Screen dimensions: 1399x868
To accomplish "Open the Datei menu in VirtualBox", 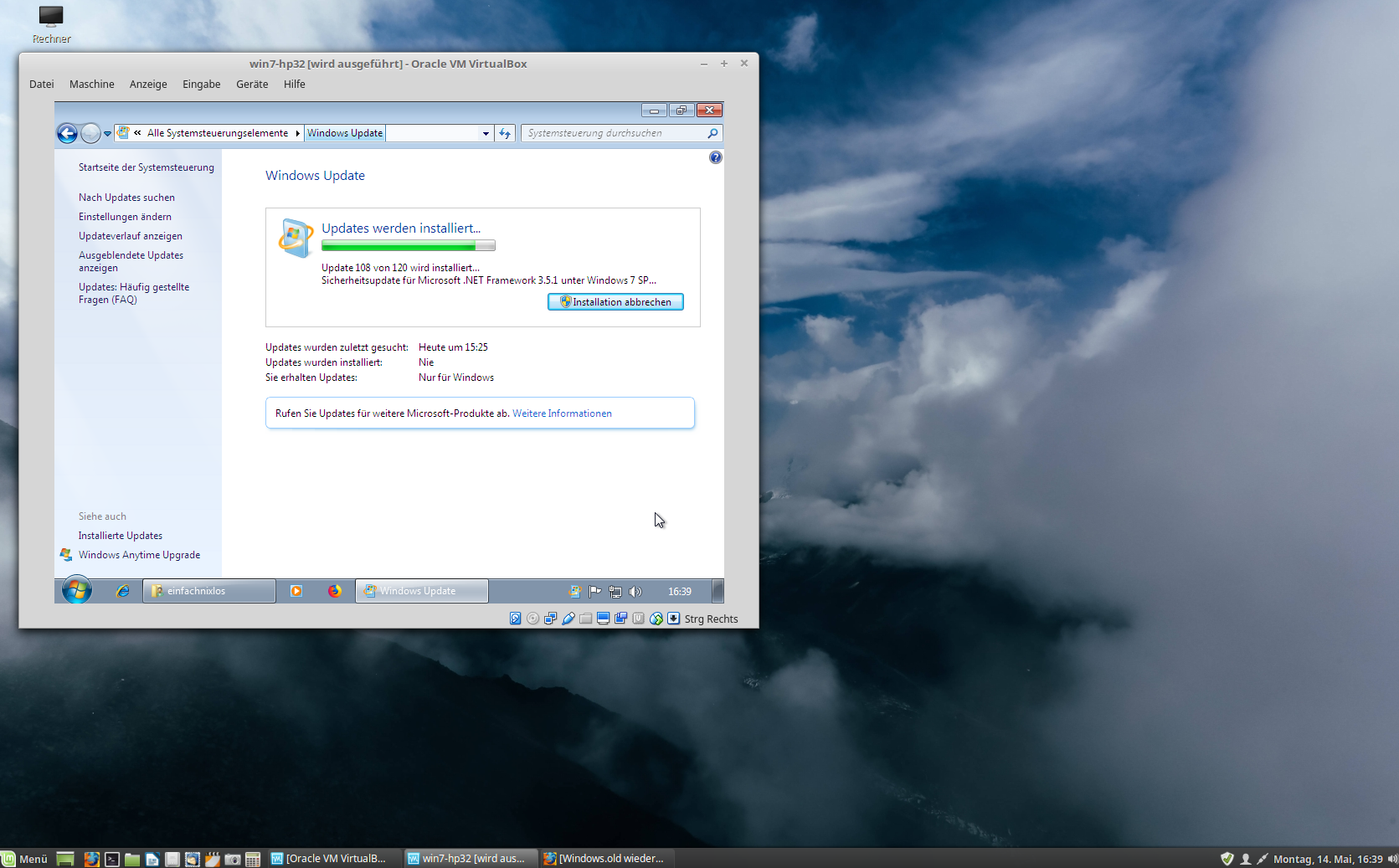I will pyautogui.click(x=41, y=84).
